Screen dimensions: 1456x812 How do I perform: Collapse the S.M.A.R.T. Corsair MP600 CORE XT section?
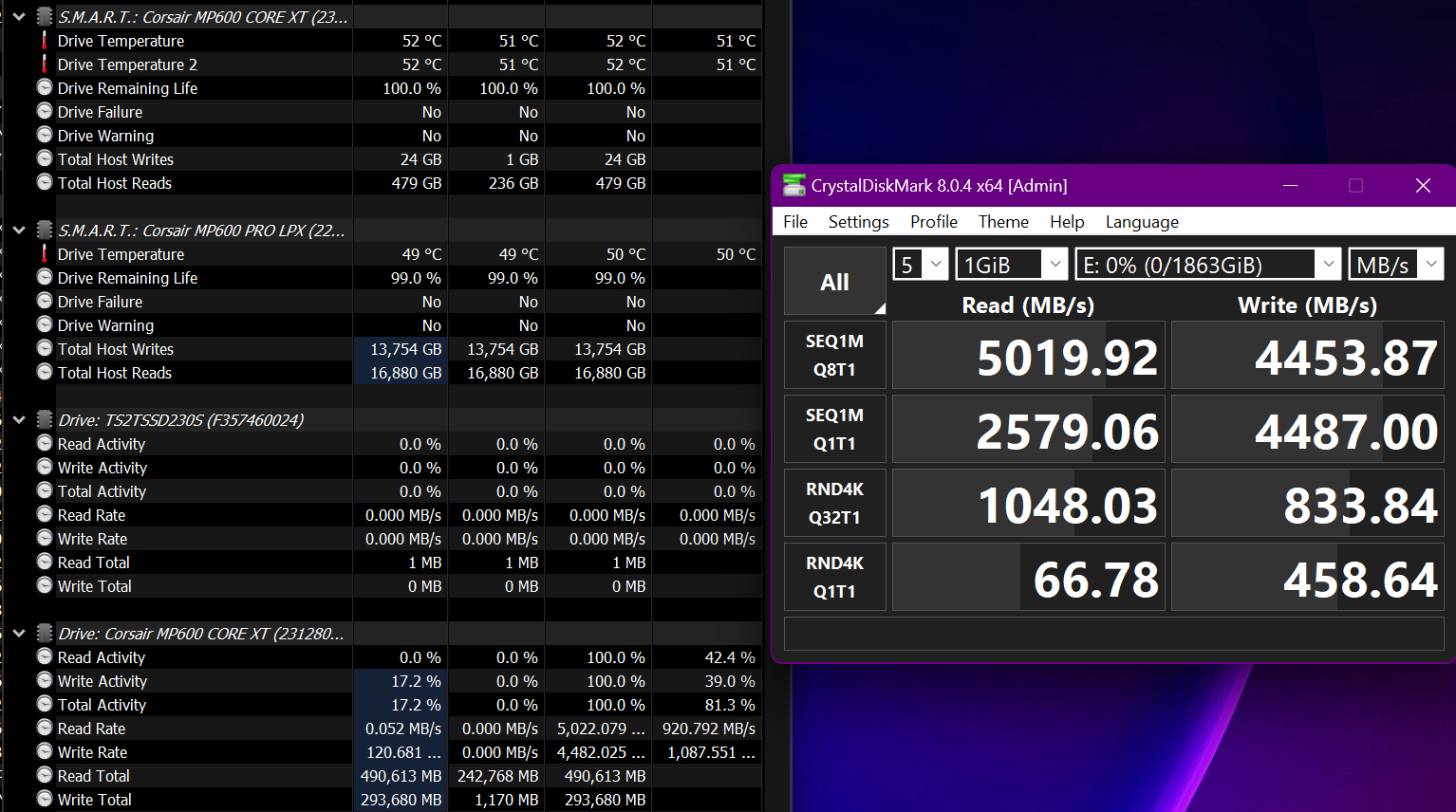tap(18, 16)
